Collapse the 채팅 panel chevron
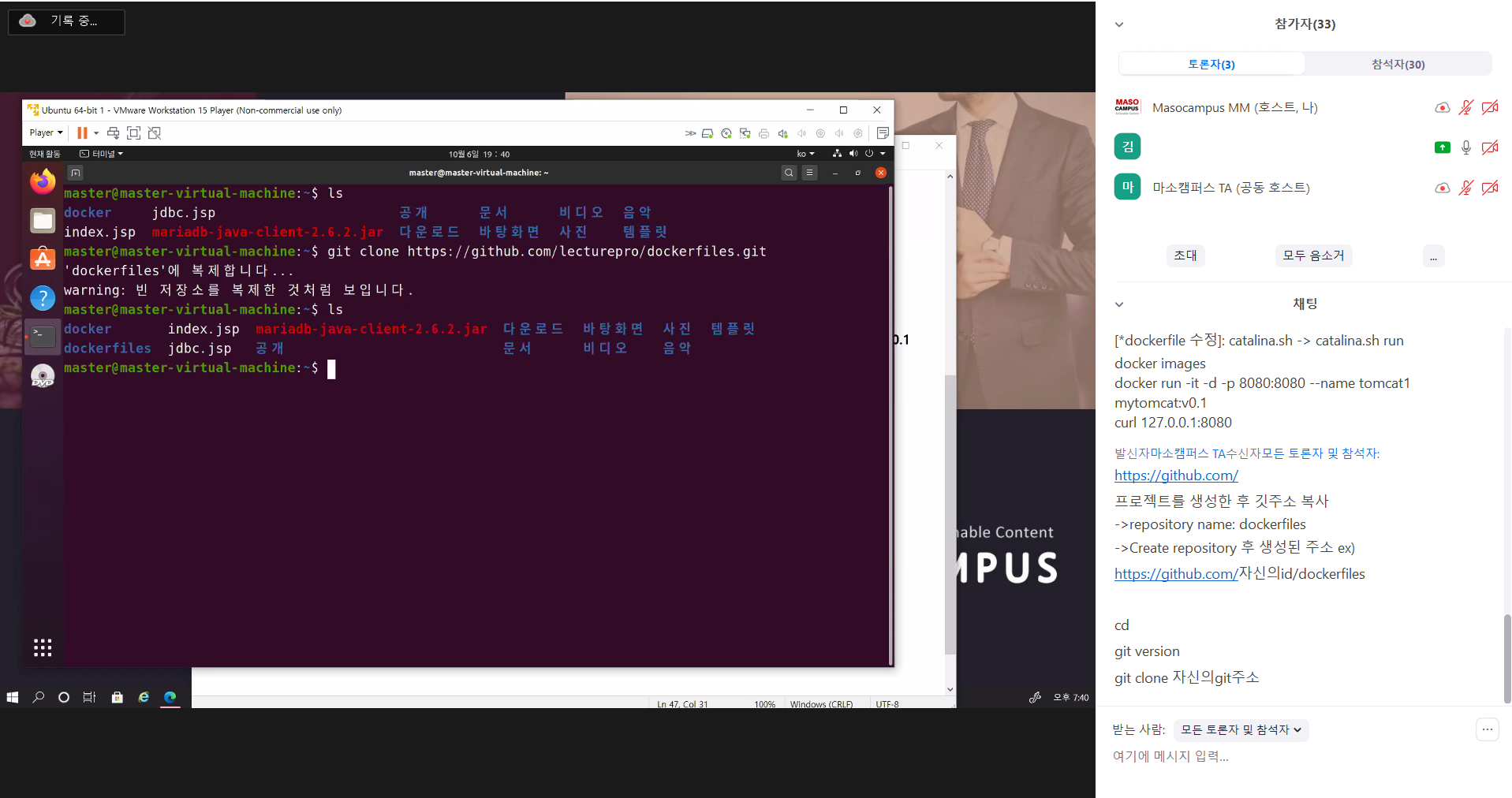 pos(1119,304)
